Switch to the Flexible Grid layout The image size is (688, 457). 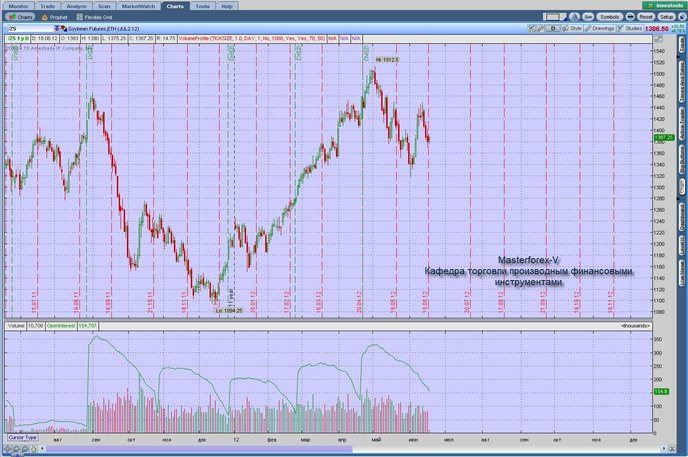coord(94,17)
